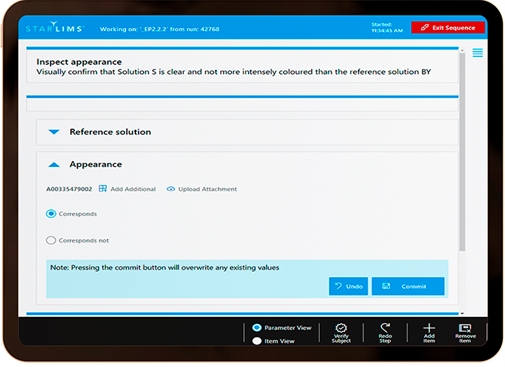
Task: Click the sample ID A00335479002
Action: (x=69, y=189)
